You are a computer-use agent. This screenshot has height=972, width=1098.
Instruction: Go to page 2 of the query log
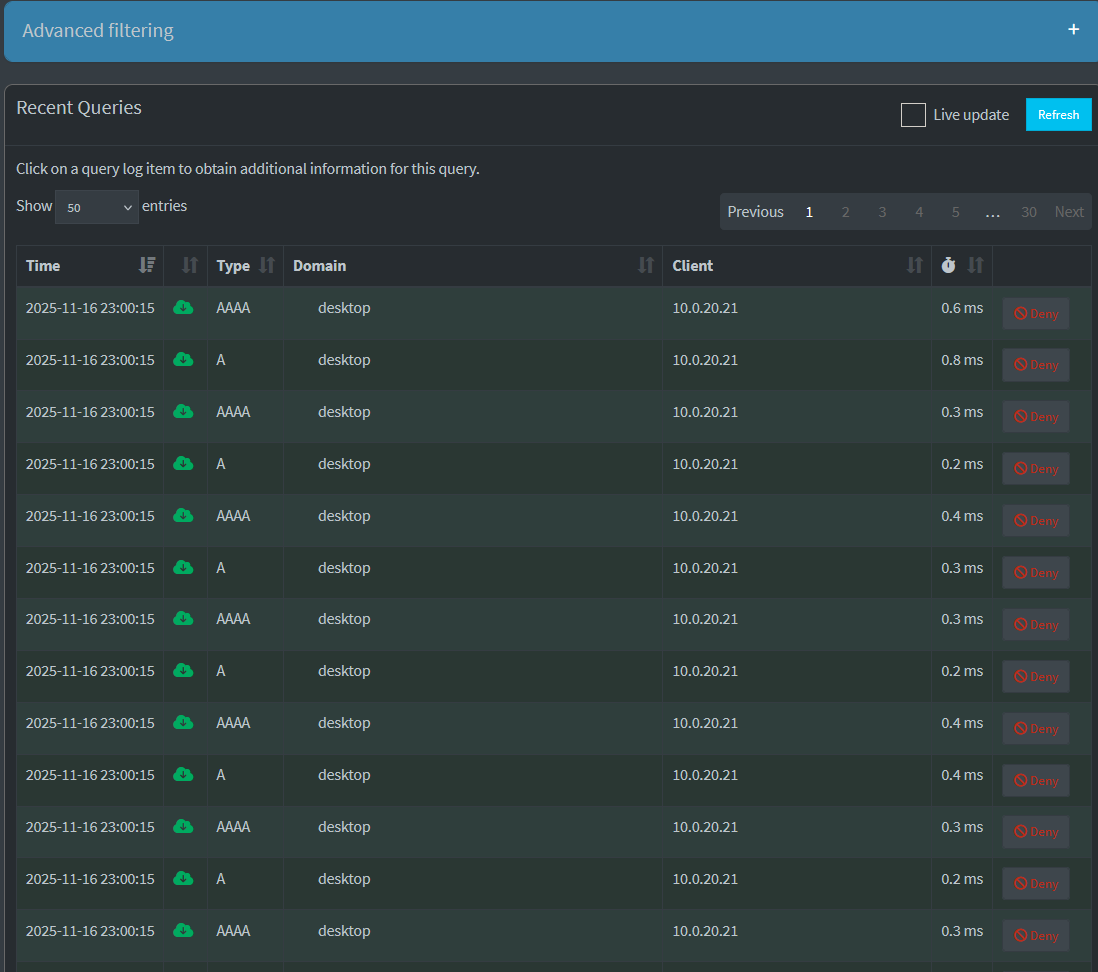(x=845, y=212)
